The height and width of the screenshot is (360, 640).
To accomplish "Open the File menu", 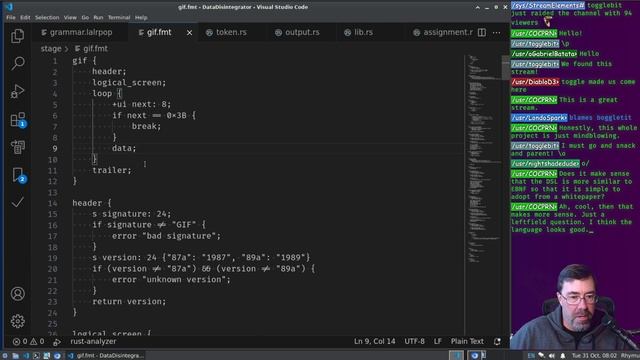I will [x=11, y=18].
